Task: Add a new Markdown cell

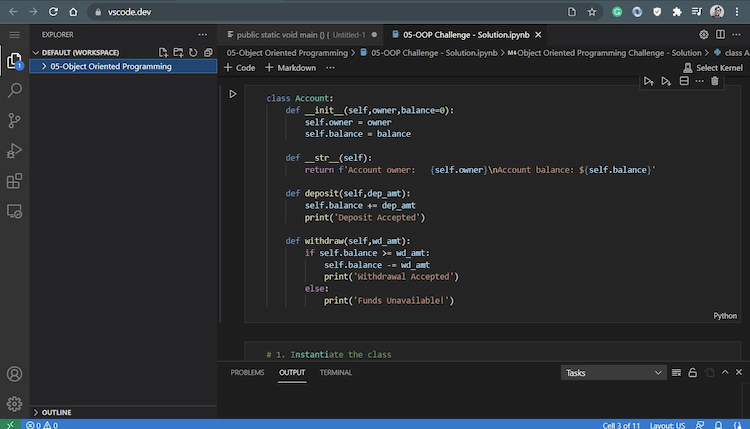Action: tap(290, 68)
